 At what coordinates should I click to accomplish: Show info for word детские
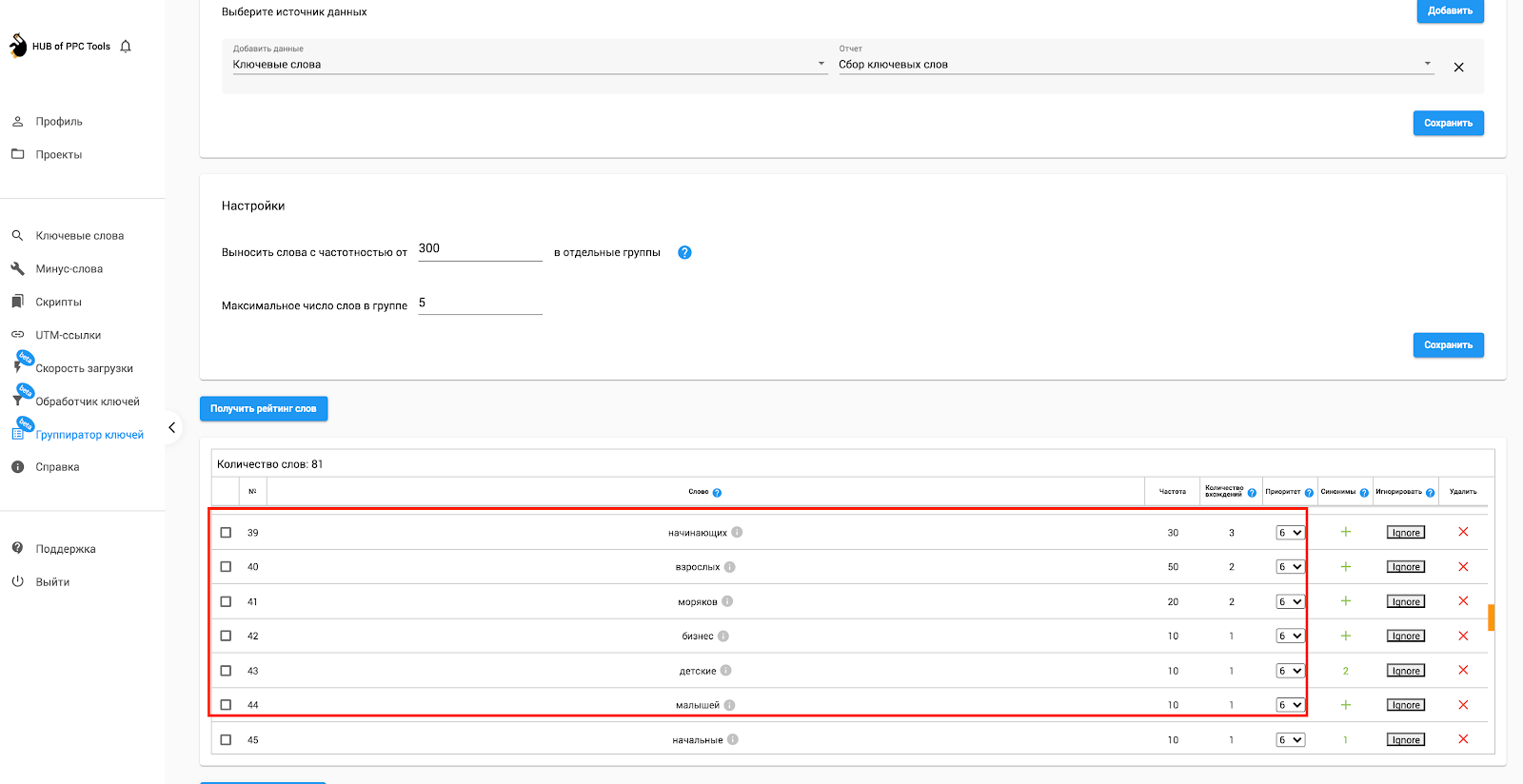click(726, 671)
